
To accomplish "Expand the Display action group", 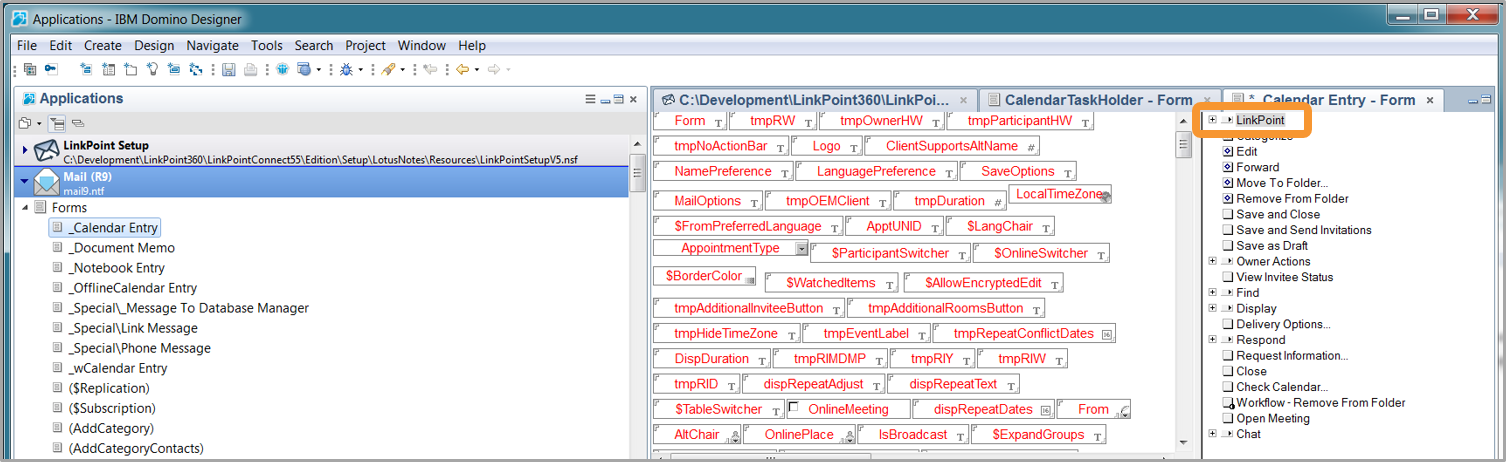I will click(x=1212, y=308).
